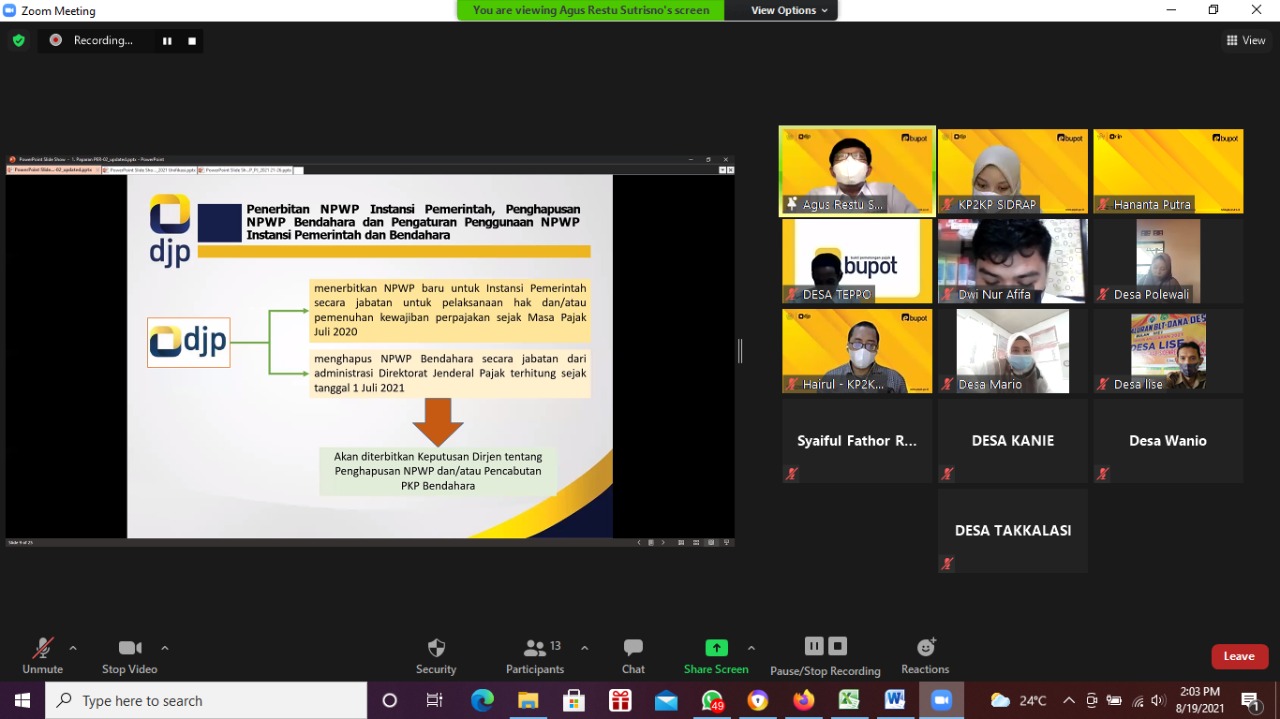Click the green encryption shield icon
This screenshot has width=1280, height=719.
[x=18, y=40]
